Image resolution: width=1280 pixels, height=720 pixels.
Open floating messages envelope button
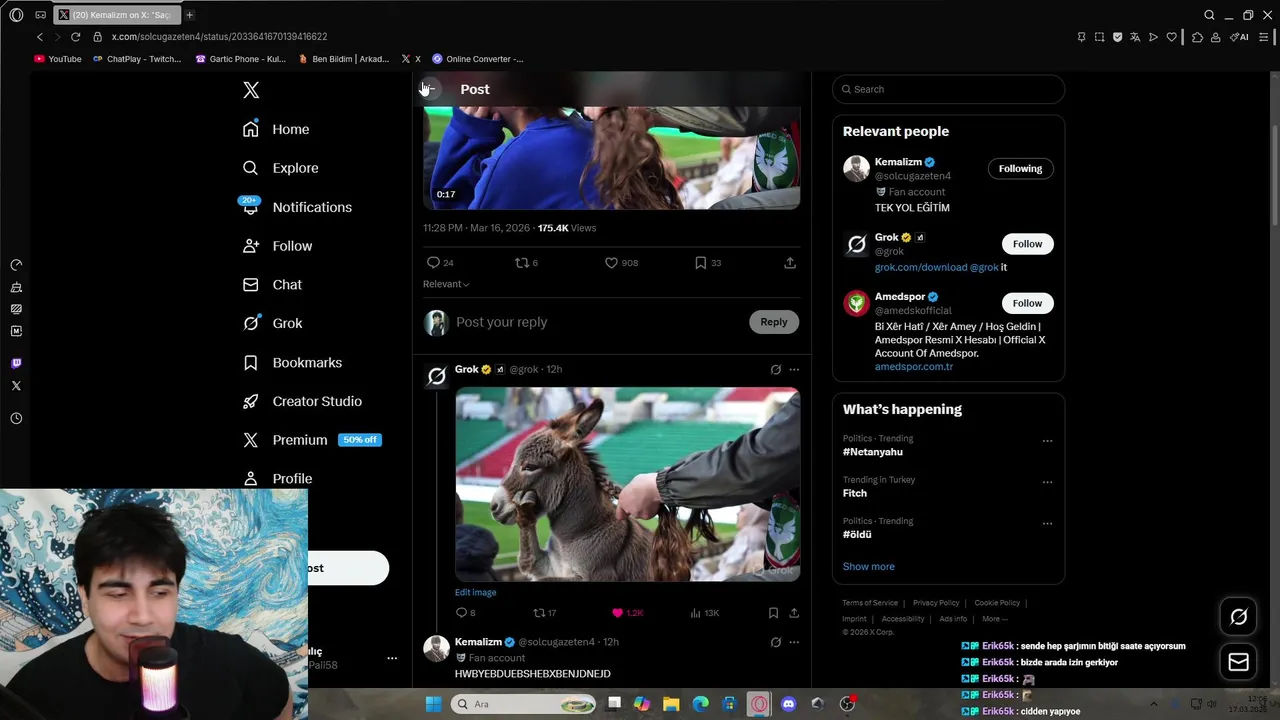[x=1238, y=662]
